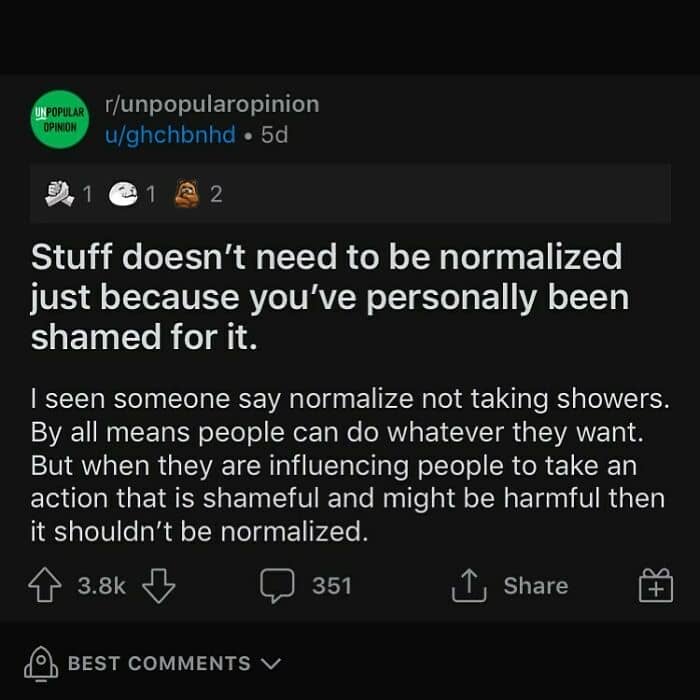Upvote the post with the up arrow
Viewport: 700px width, 700px height.
(45, 585)
